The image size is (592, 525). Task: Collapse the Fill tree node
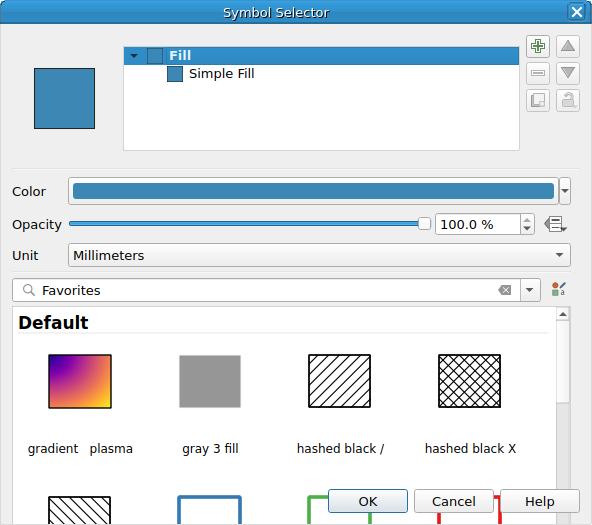[x=134, y=56]
